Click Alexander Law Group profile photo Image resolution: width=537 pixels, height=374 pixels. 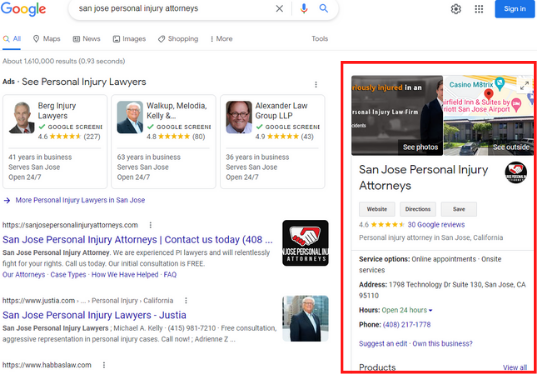(x=239, y=117)
